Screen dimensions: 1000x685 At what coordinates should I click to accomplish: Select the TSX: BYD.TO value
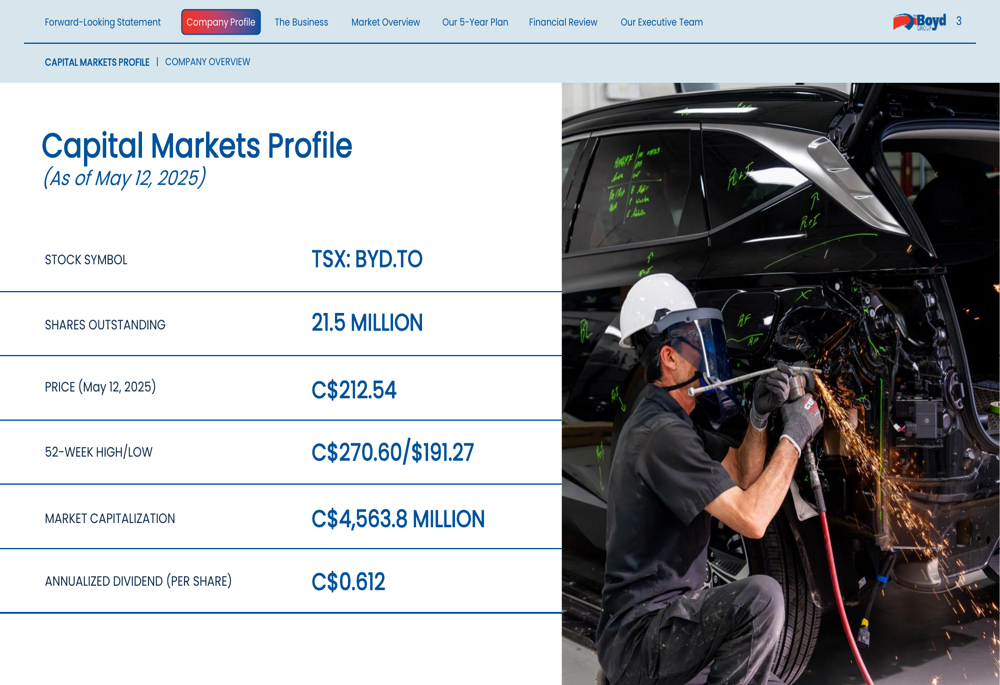[367, 259]
